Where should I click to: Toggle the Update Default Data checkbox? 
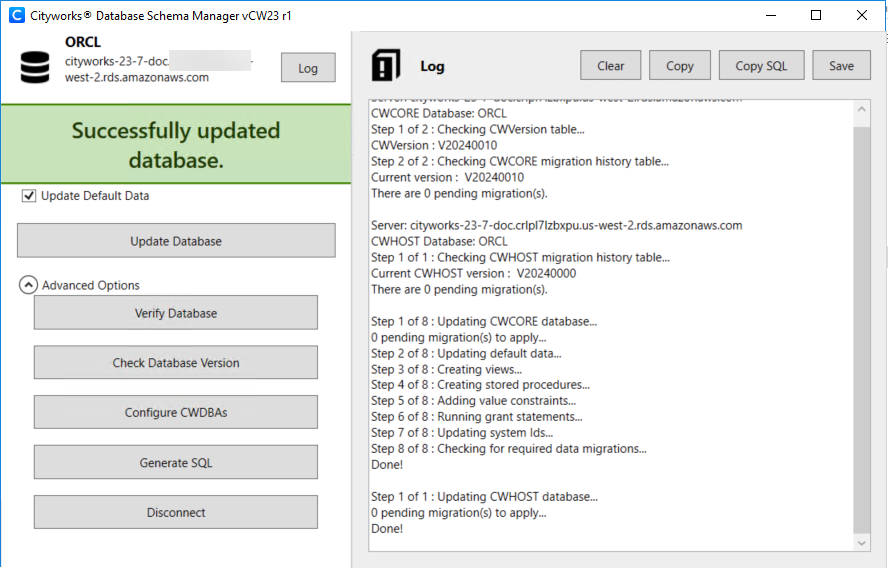[x=29, y=196]
